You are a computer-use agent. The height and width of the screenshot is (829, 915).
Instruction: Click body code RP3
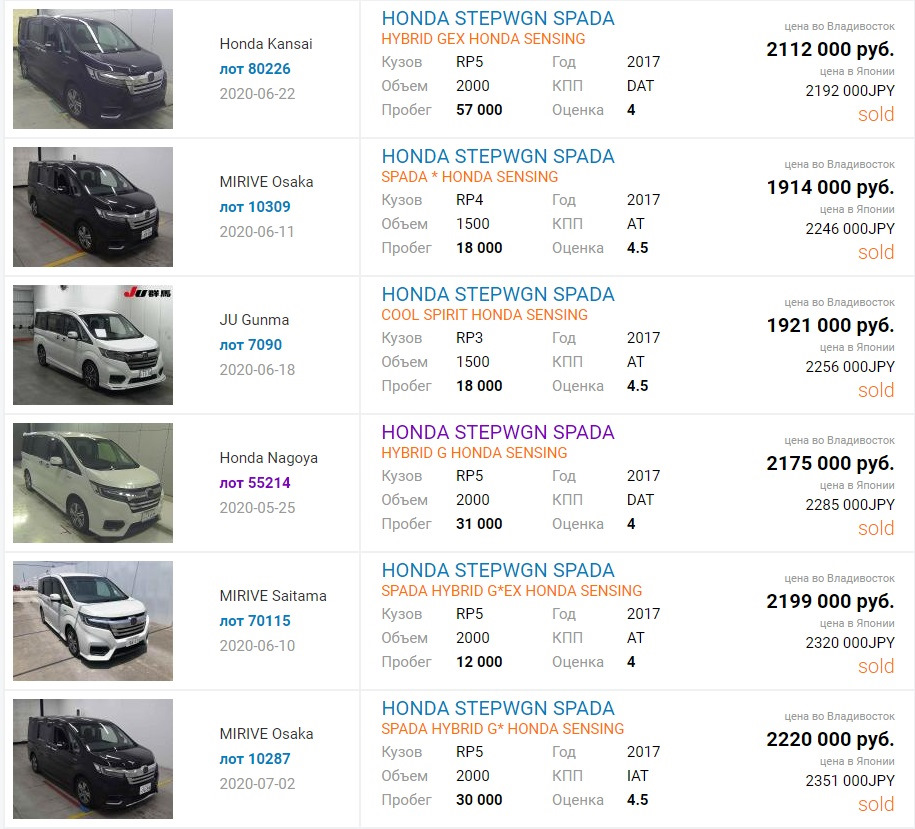tap(470, 338)
